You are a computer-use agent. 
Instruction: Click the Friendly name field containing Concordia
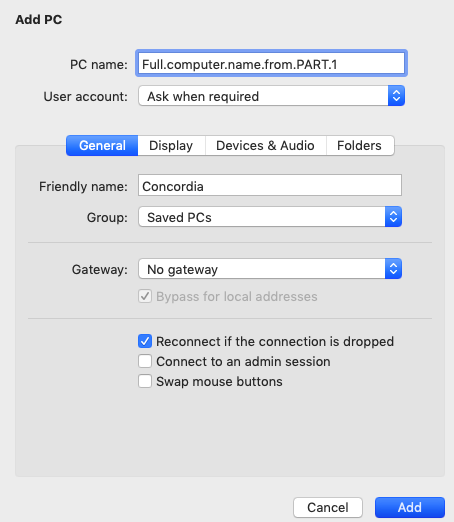(270, 185)
